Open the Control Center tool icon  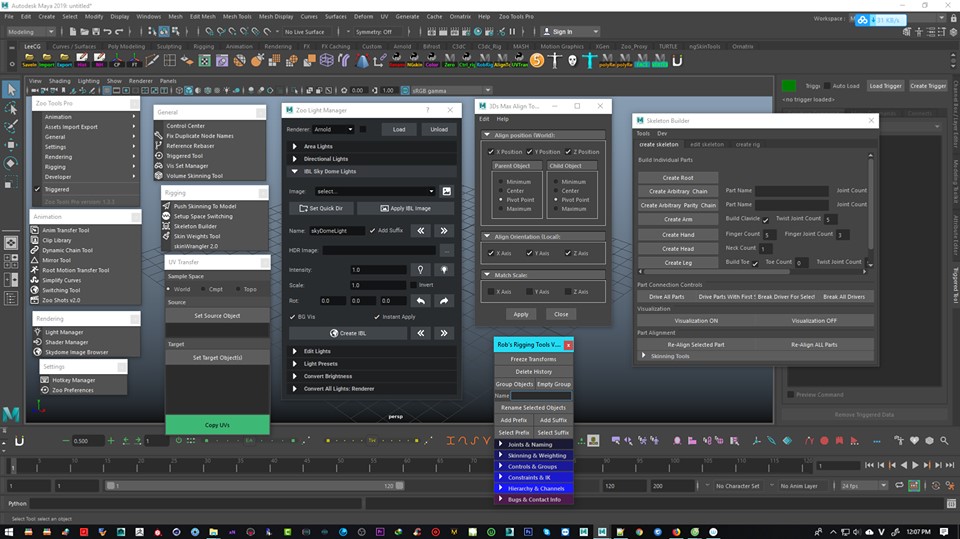185,126
